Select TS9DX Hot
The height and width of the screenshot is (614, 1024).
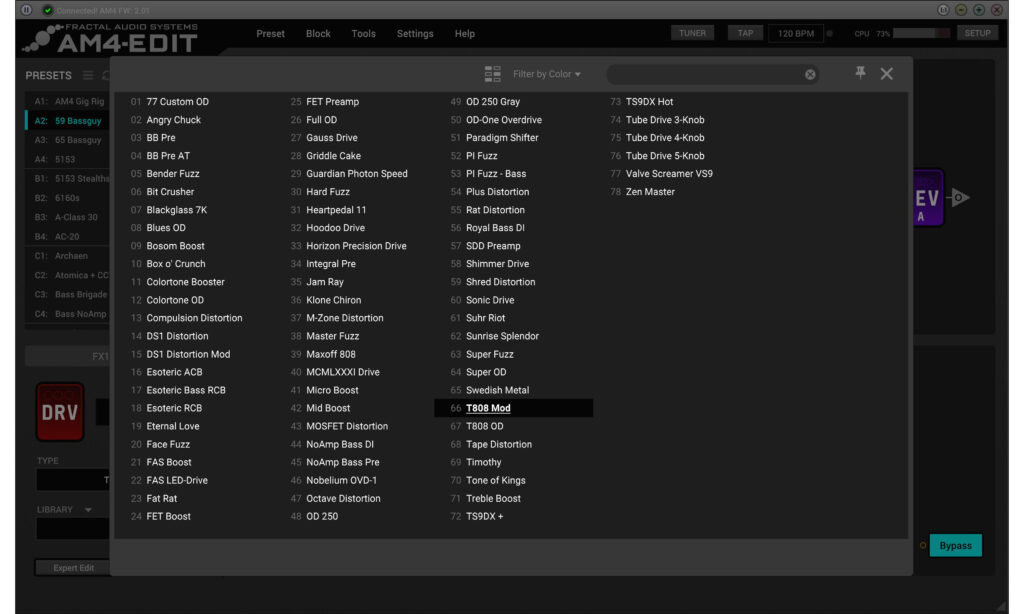click(649, 102)
